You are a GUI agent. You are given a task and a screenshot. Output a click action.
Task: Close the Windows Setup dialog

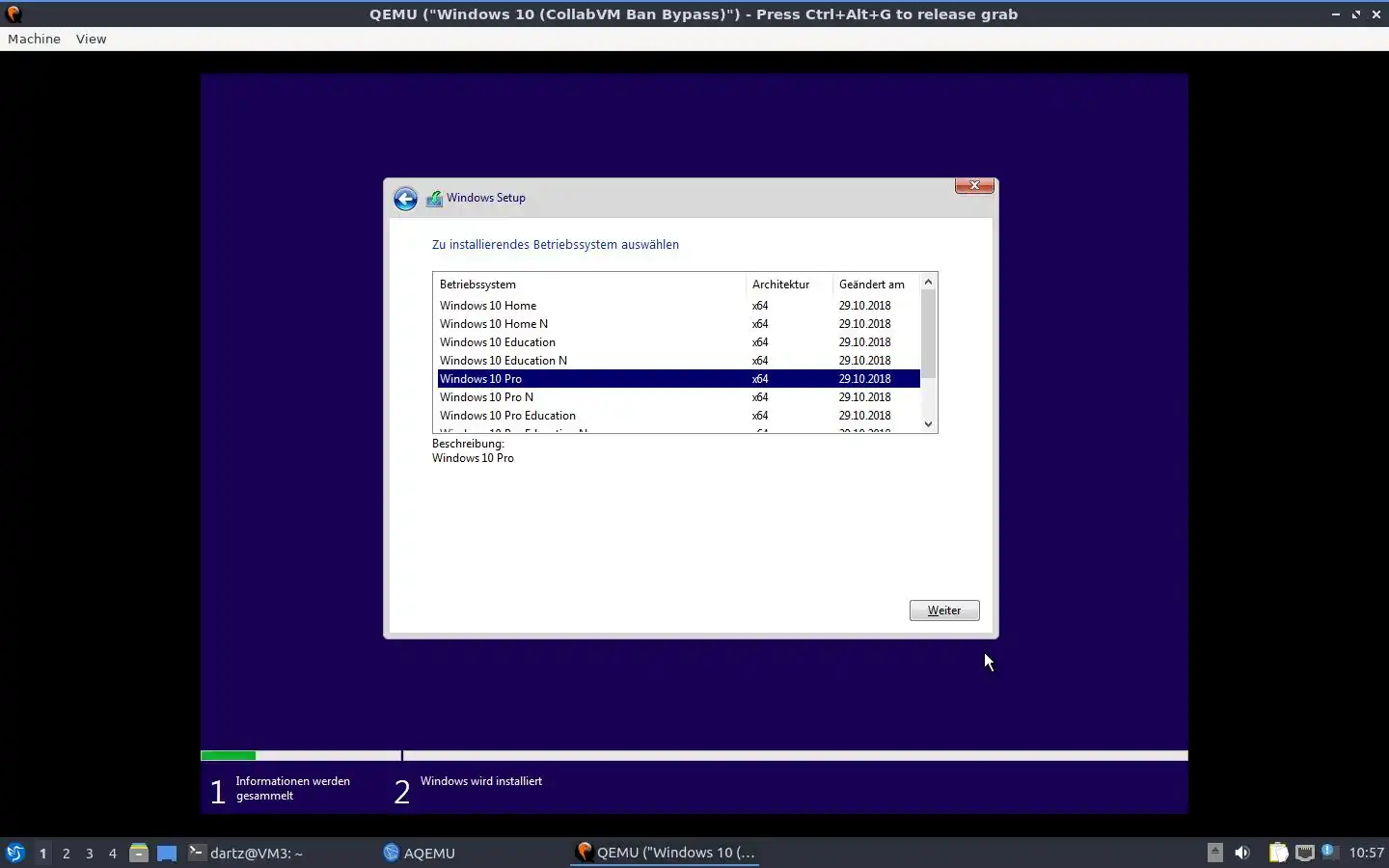[x=974, y=185]
